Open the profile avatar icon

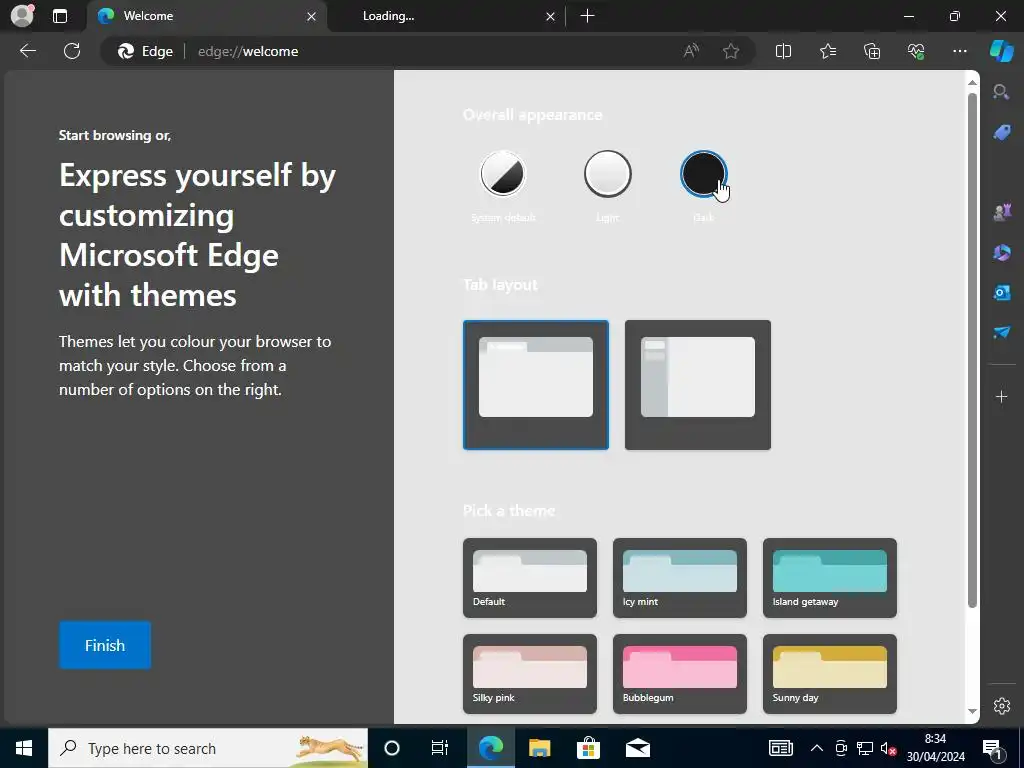22,16
